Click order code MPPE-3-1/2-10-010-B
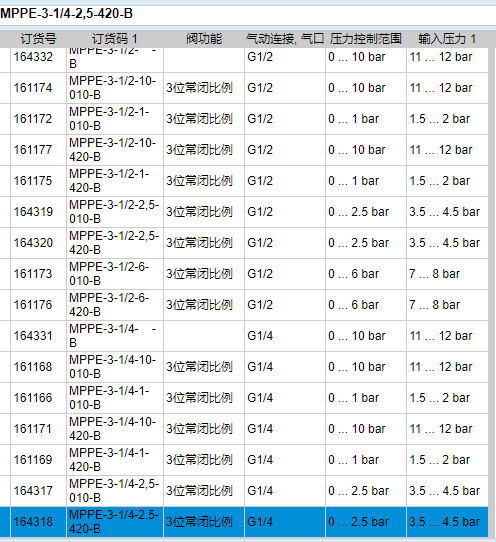This screenshot has width=496, height=542. tap(113, 88)
